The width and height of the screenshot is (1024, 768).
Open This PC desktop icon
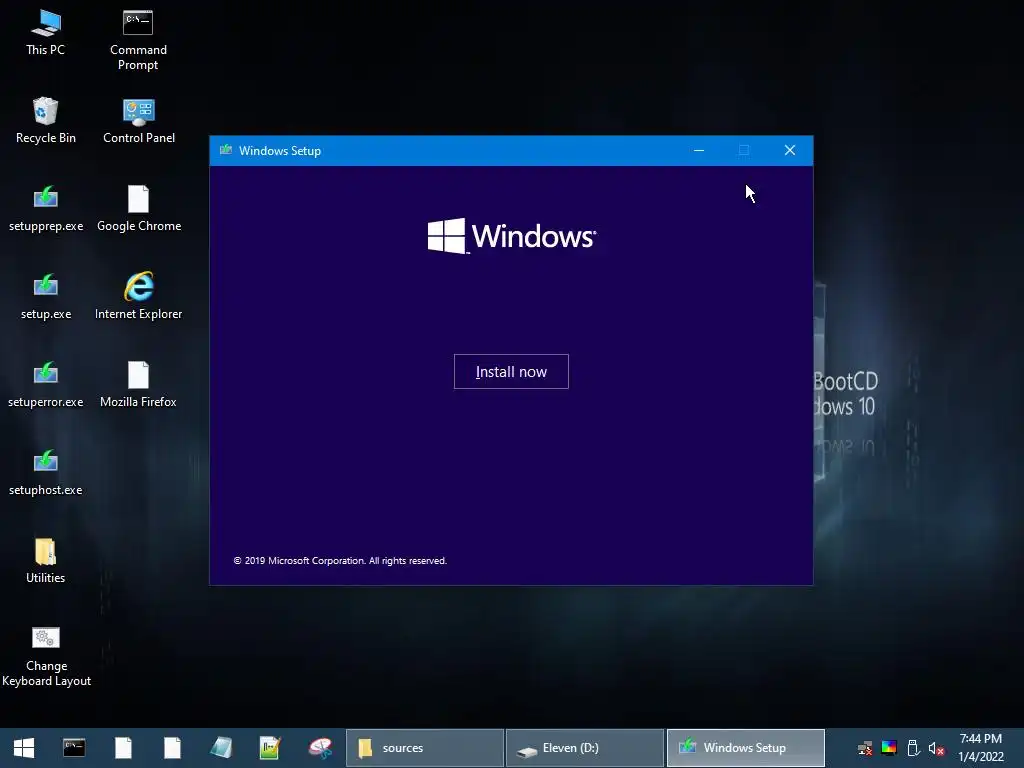click(x=46, y=33)
